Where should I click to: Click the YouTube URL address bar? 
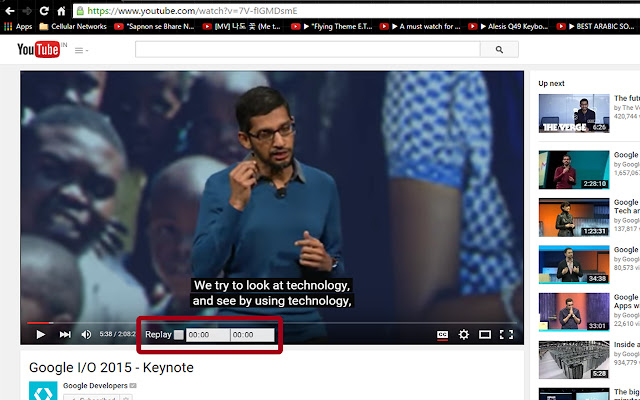[355, 11]
